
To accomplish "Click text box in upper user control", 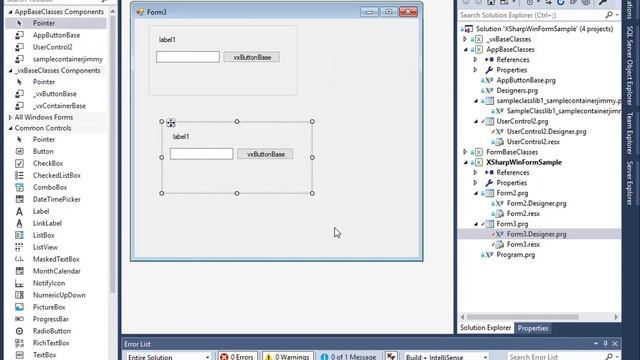I will (188, 57).
